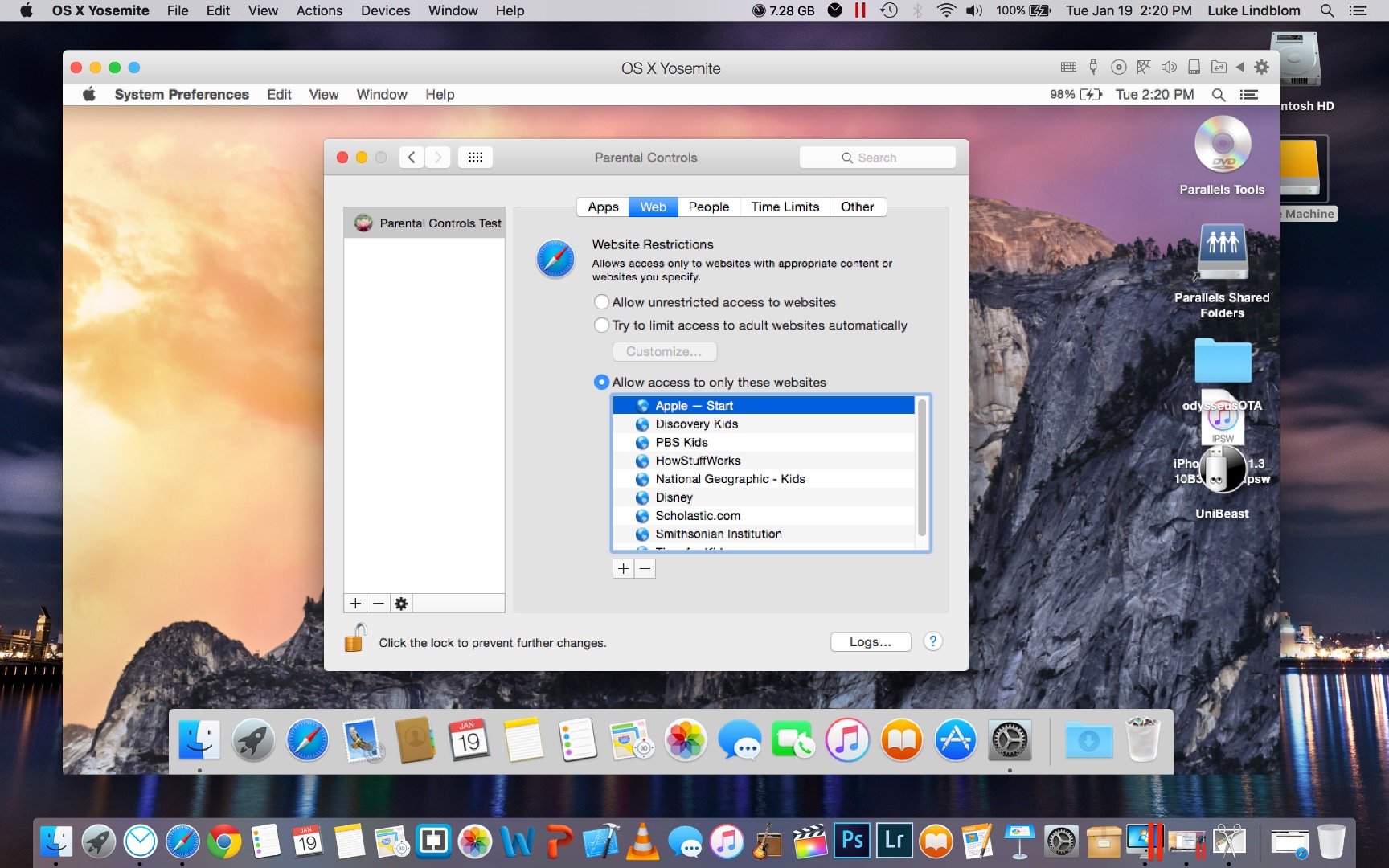Select PBS Kids in the website list
This screenshot has height=868, width=1389.
click(764, 443)
